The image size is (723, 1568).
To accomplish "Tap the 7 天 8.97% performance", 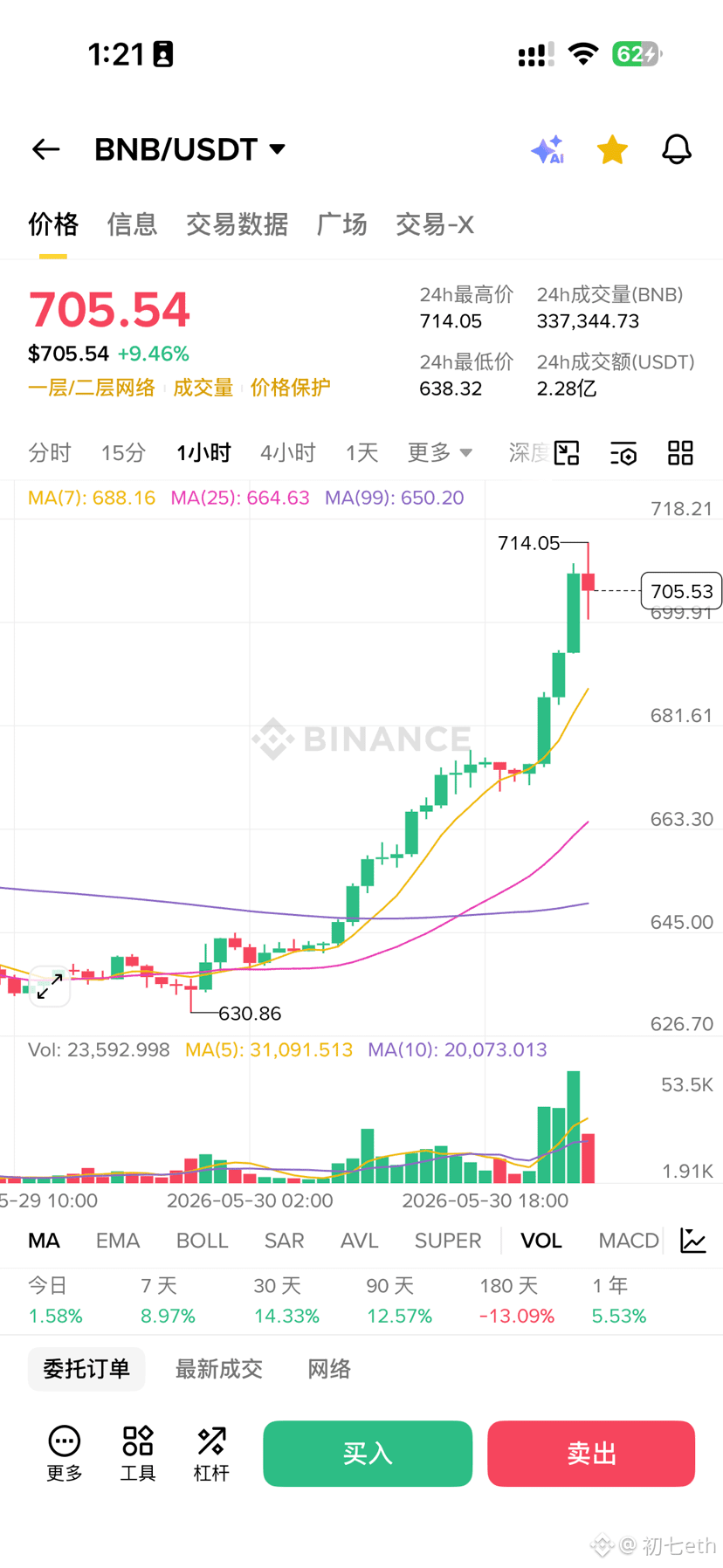I will click(168, 1301).
